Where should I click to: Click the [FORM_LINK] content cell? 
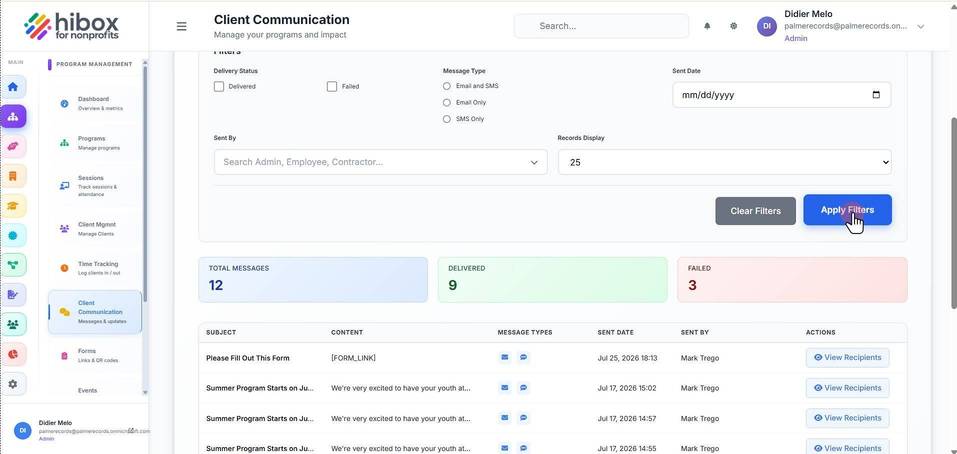(x=353, y=358)
